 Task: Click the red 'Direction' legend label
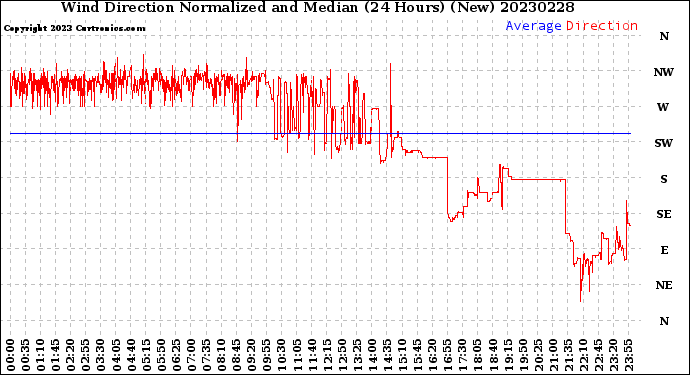[x=602, y=26]
